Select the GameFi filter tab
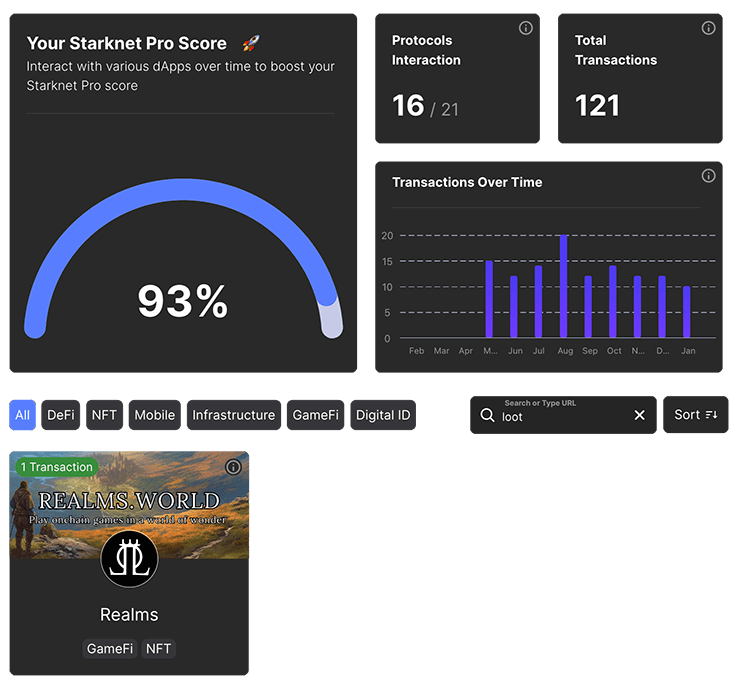740x685 pixels. pos(315,415)
